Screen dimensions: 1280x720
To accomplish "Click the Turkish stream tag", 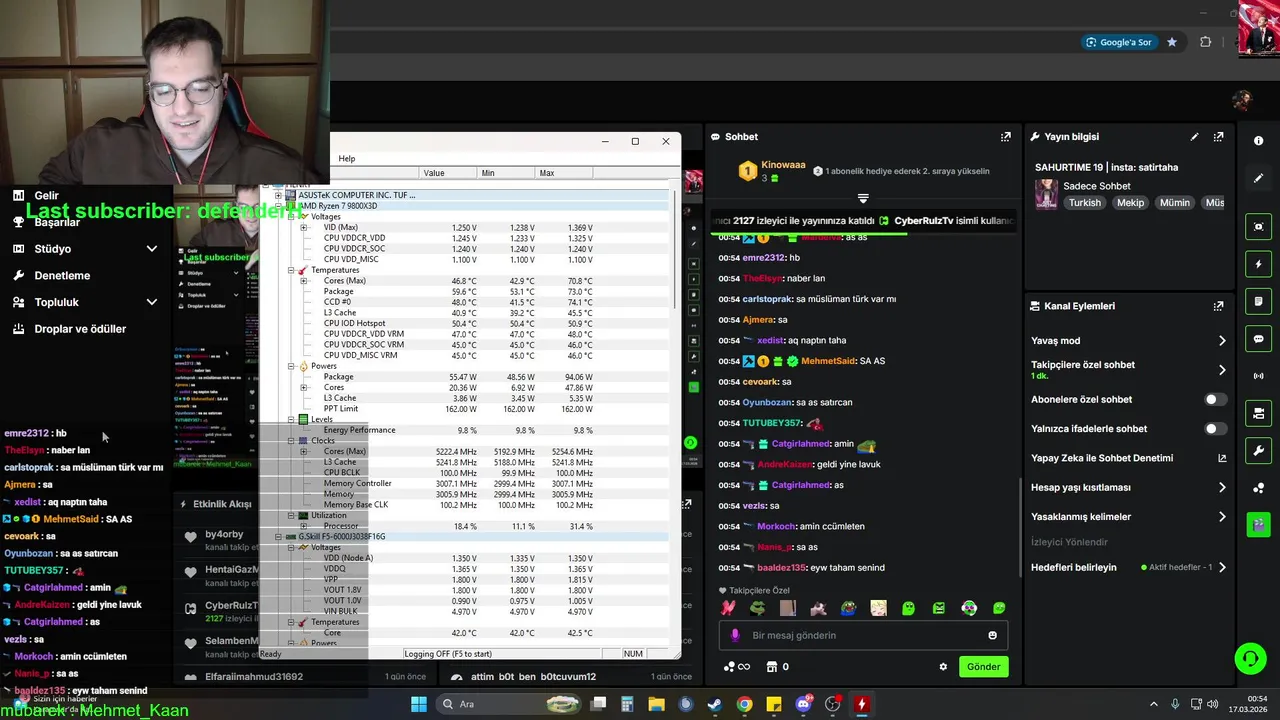I will click(x=1084, y=203).
